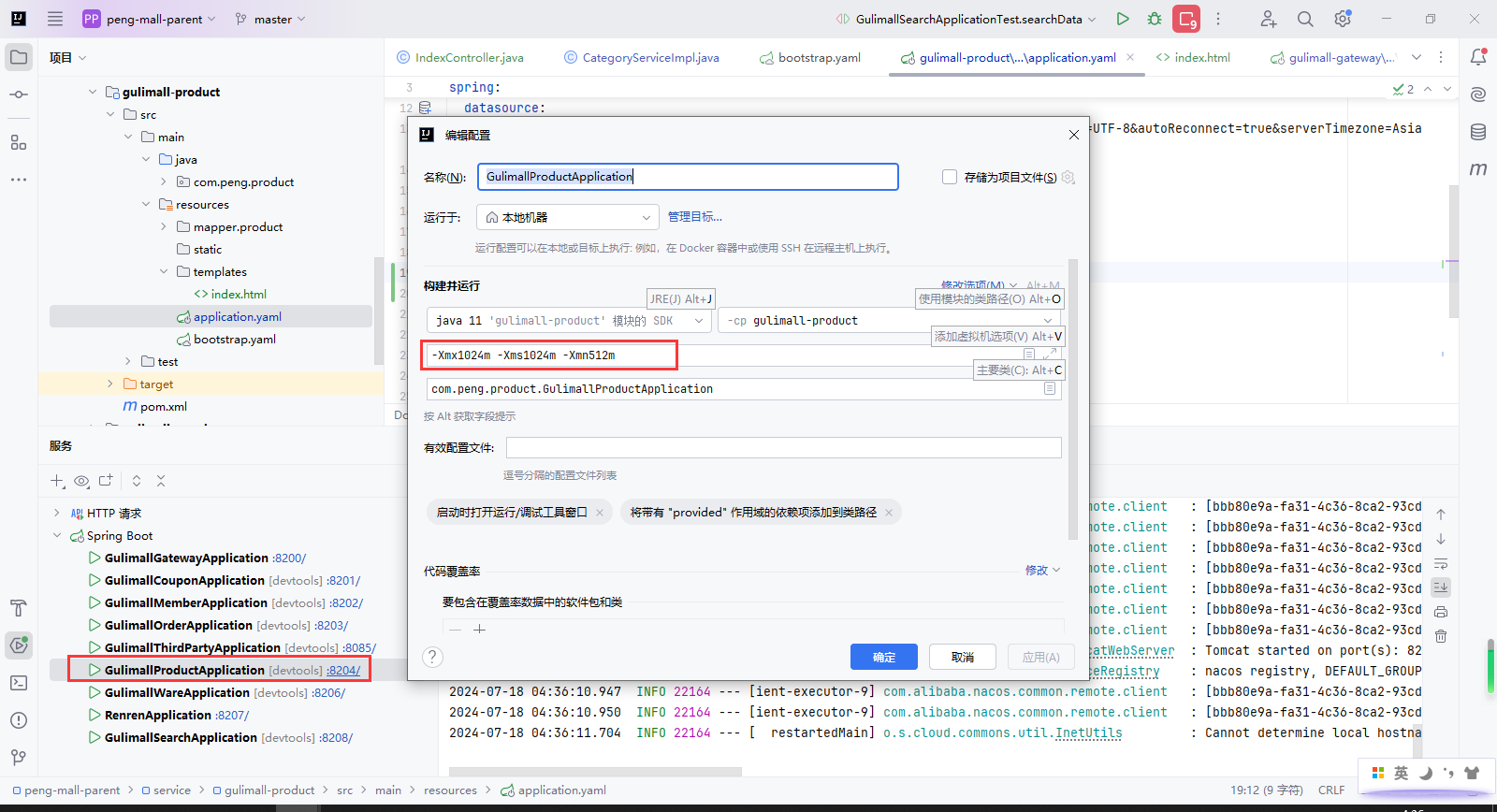Open the Git tool window icon
This screenshot has width=1497, height=812.
click(19, 757)
